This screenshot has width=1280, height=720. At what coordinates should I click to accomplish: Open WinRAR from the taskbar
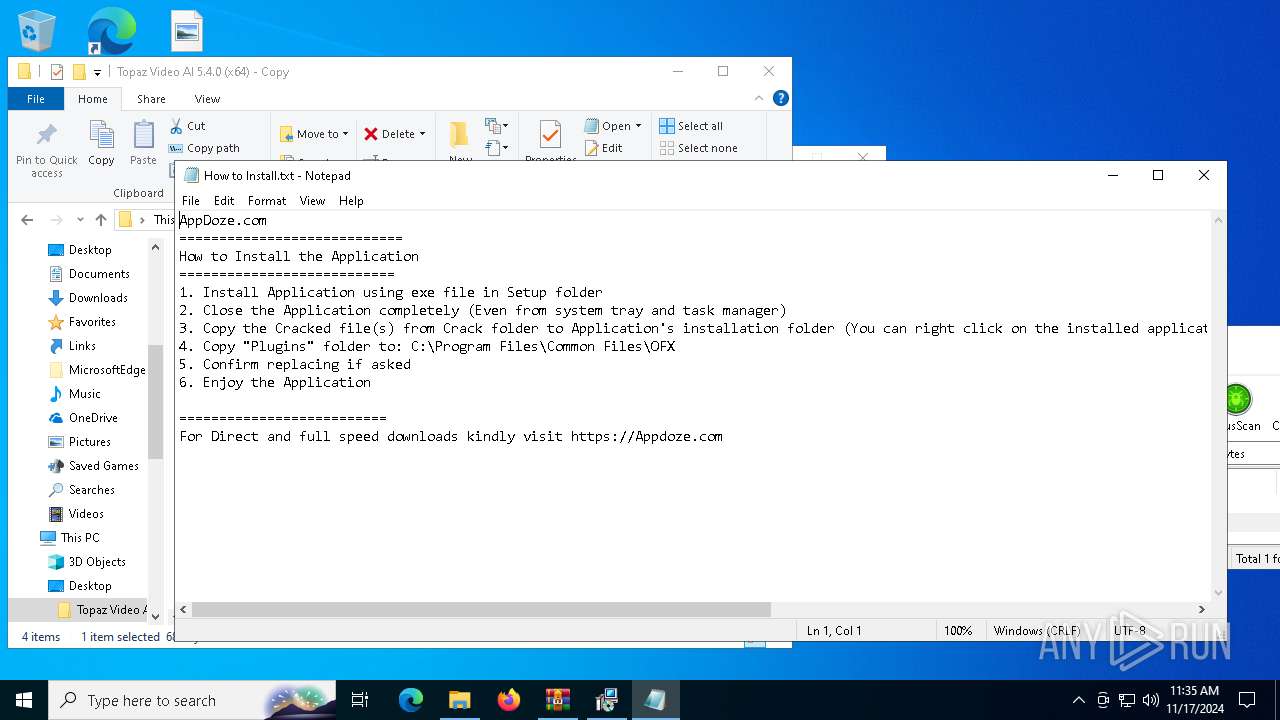tap(557, 700)
